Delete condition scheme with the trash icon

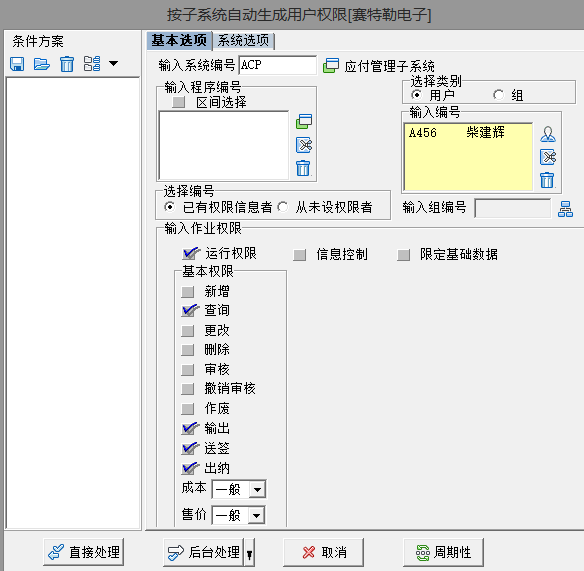click(x=67, y=64)
